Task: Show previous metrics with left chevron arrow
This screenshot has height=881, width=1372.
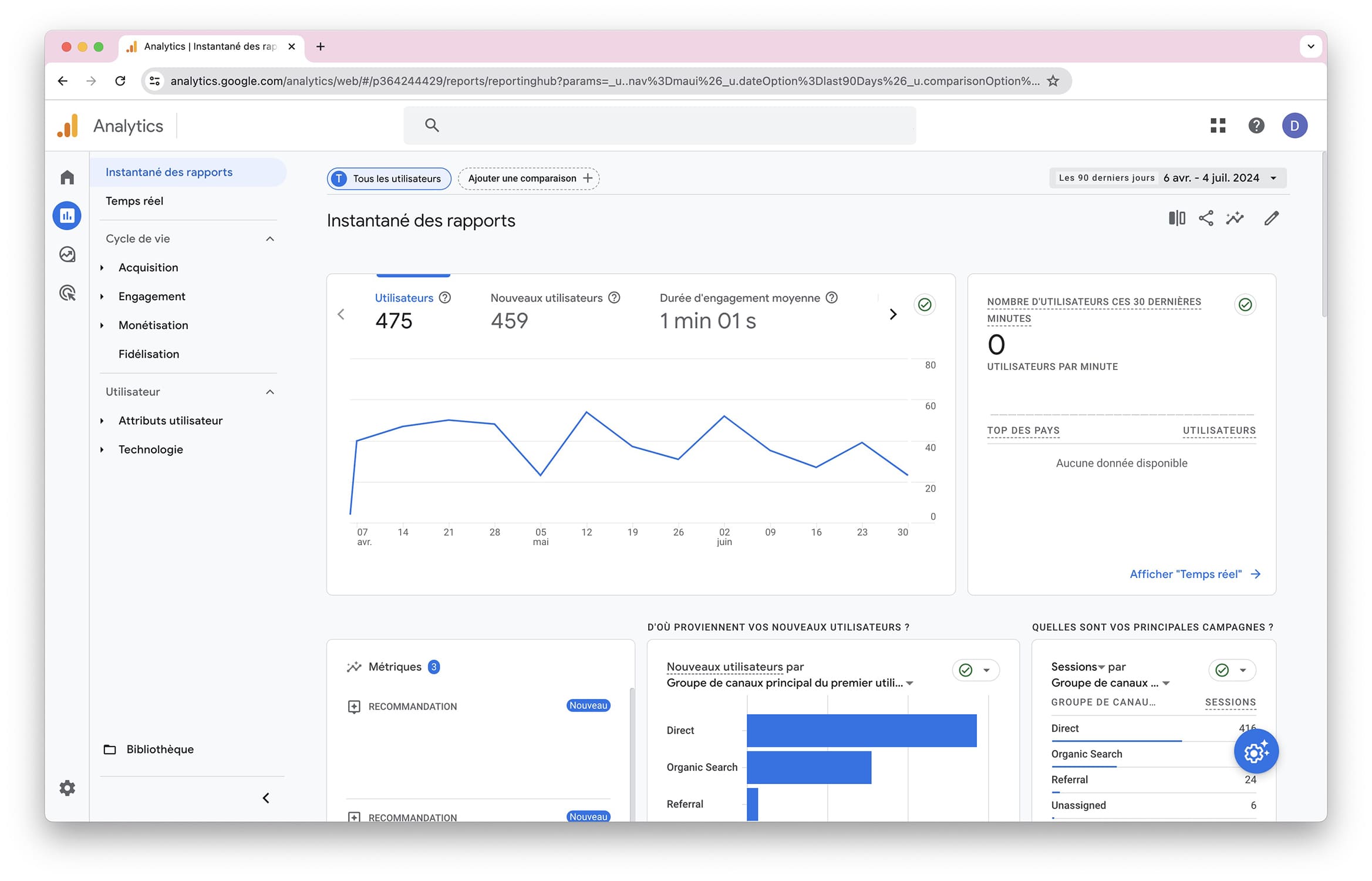Action: [x=341, y=314]
